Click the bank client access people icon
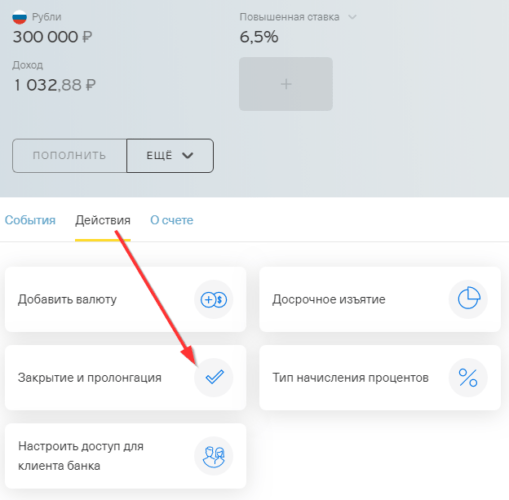The height and width of the screenshot is (500, 509). tap(214, 456)
